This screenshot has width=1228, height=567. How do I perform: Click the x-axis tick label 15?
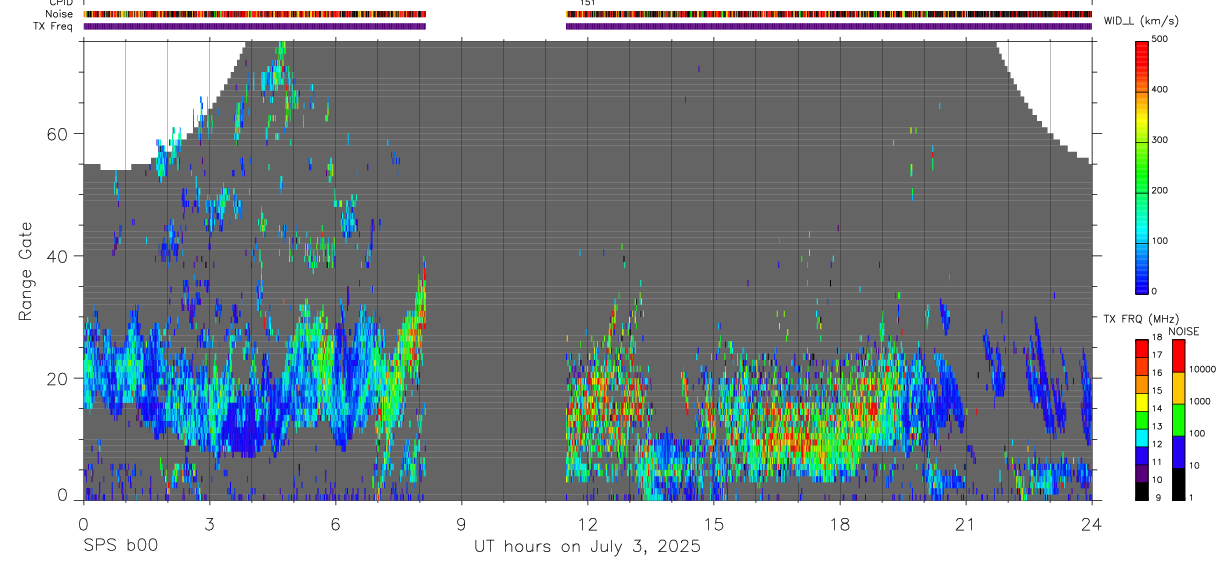point(713,525)
